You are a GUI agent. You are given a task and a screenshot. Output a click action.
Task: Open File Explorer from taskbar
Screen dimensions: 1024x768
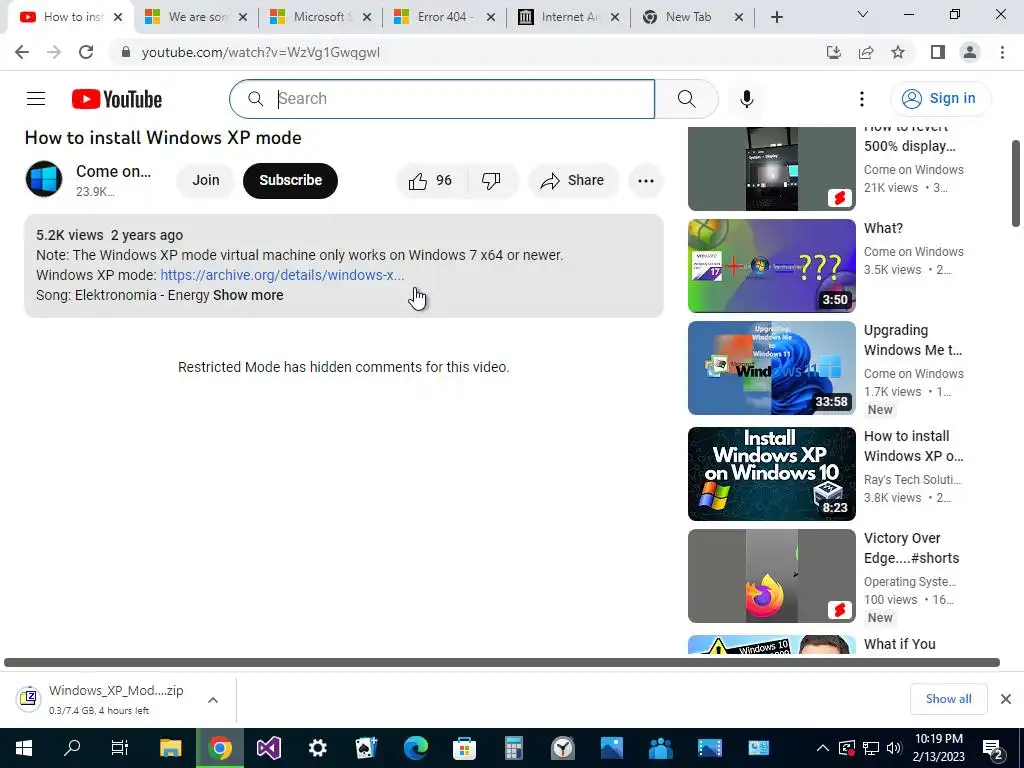(170, 748)
